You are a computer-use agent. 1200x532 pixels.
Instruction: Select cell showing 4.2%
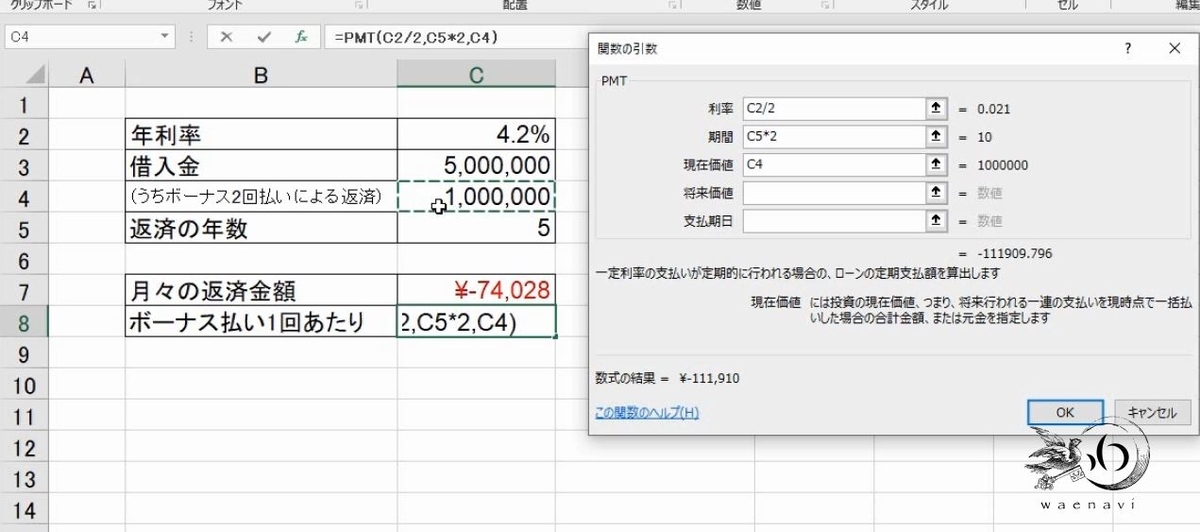[476, 135]
